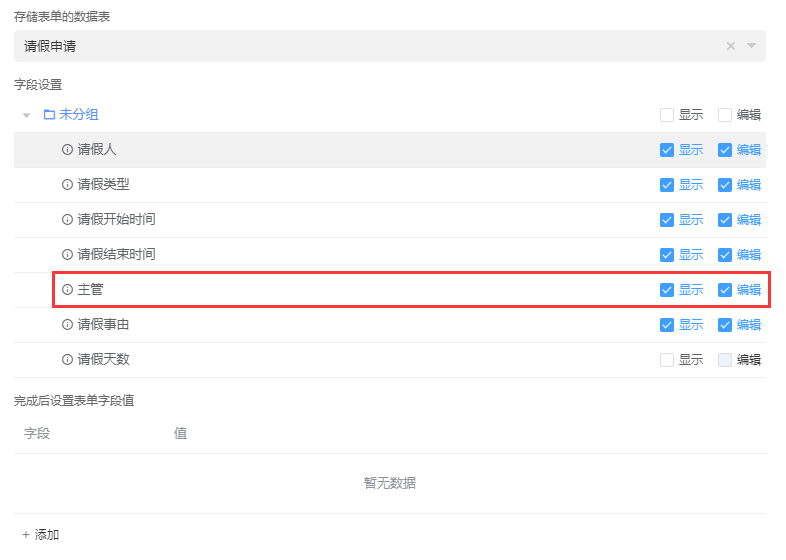Viewport: 786px width, 560px height.
Task: Check group-level 编辑 checkbox for 未分组
Action: tap(725, 115)
